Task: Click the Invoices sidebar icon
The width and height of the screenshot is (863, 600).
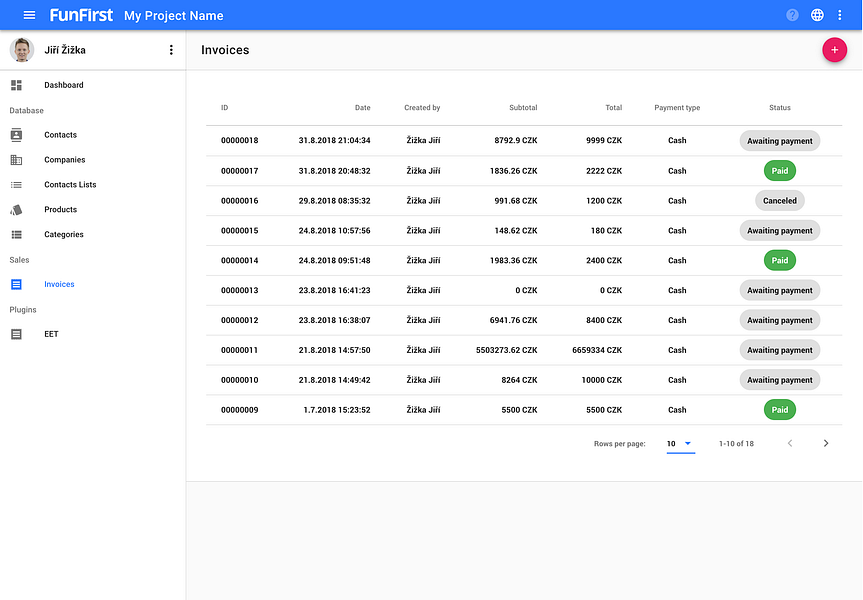Action: coord(17,284)
